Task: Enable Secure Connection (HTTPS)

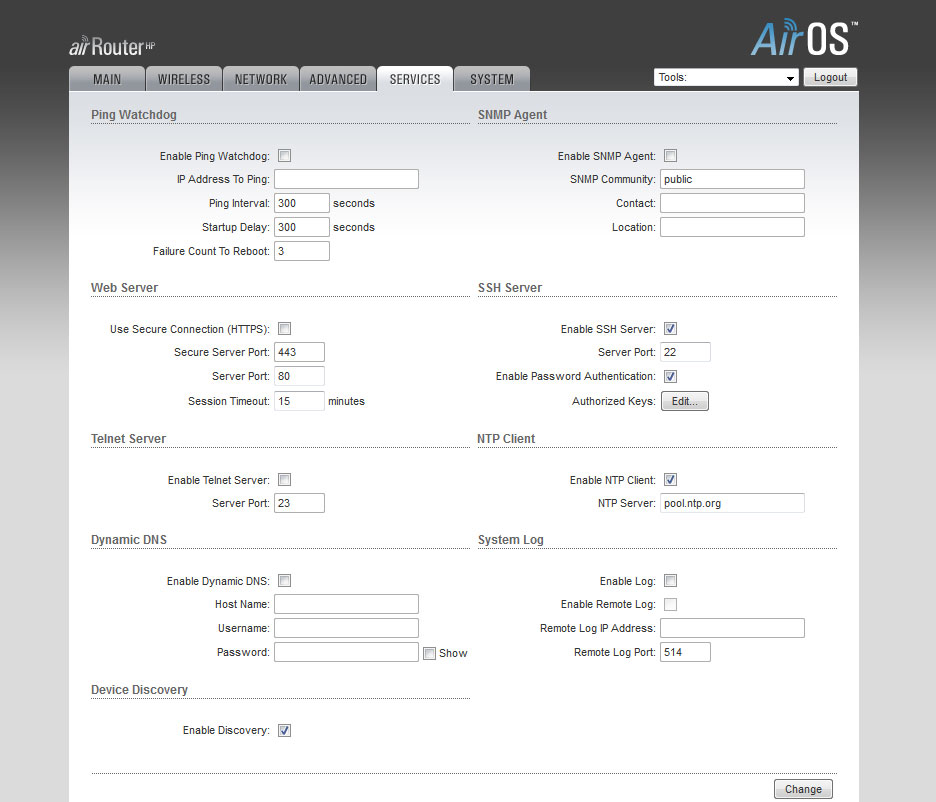Action: (284, 328)
